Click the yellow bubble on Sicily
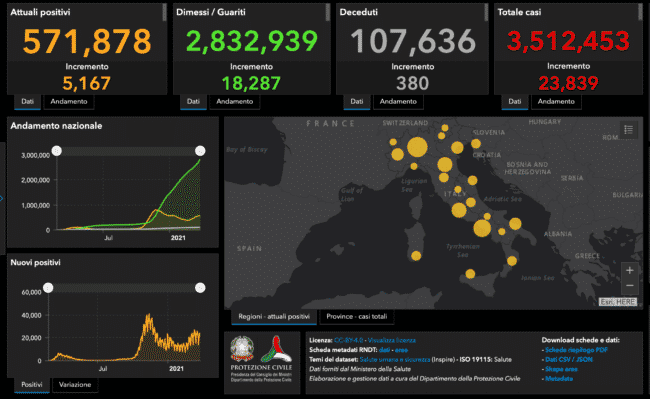The height and width of the screenshot is (399, 650). [x=470, y=273]
